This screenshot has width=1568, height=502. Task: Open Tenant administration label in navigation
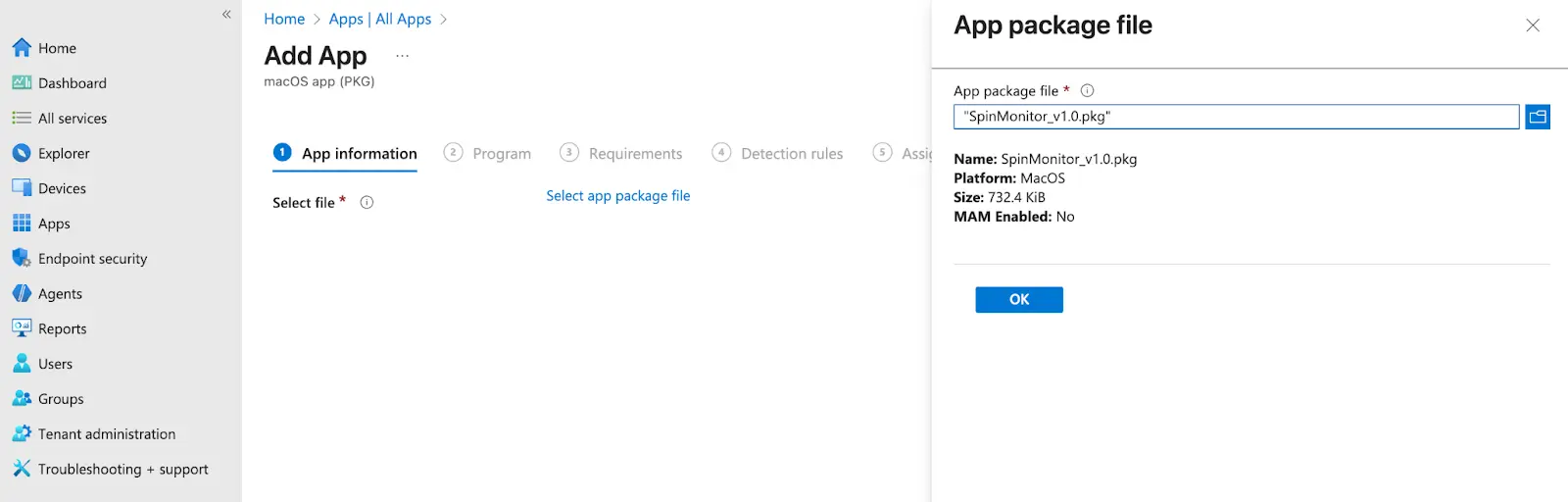click(x=107, y=434)
